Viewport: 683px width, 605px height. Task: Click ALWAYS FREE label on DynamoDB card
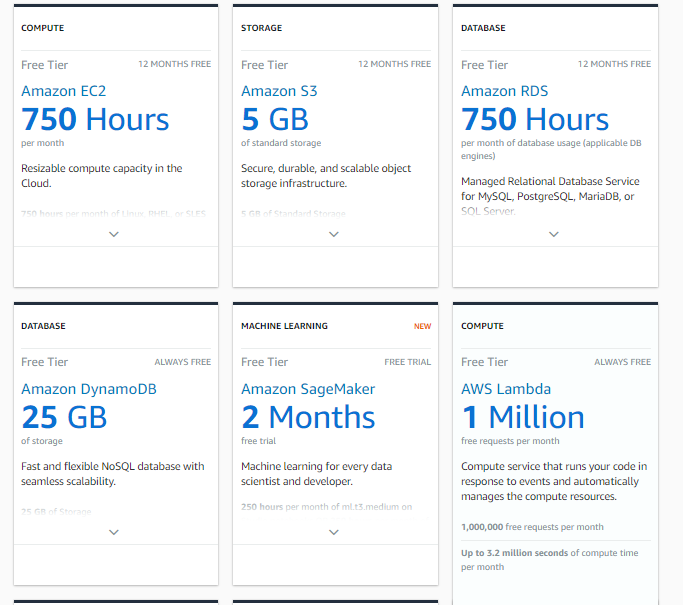coord(183,362)
